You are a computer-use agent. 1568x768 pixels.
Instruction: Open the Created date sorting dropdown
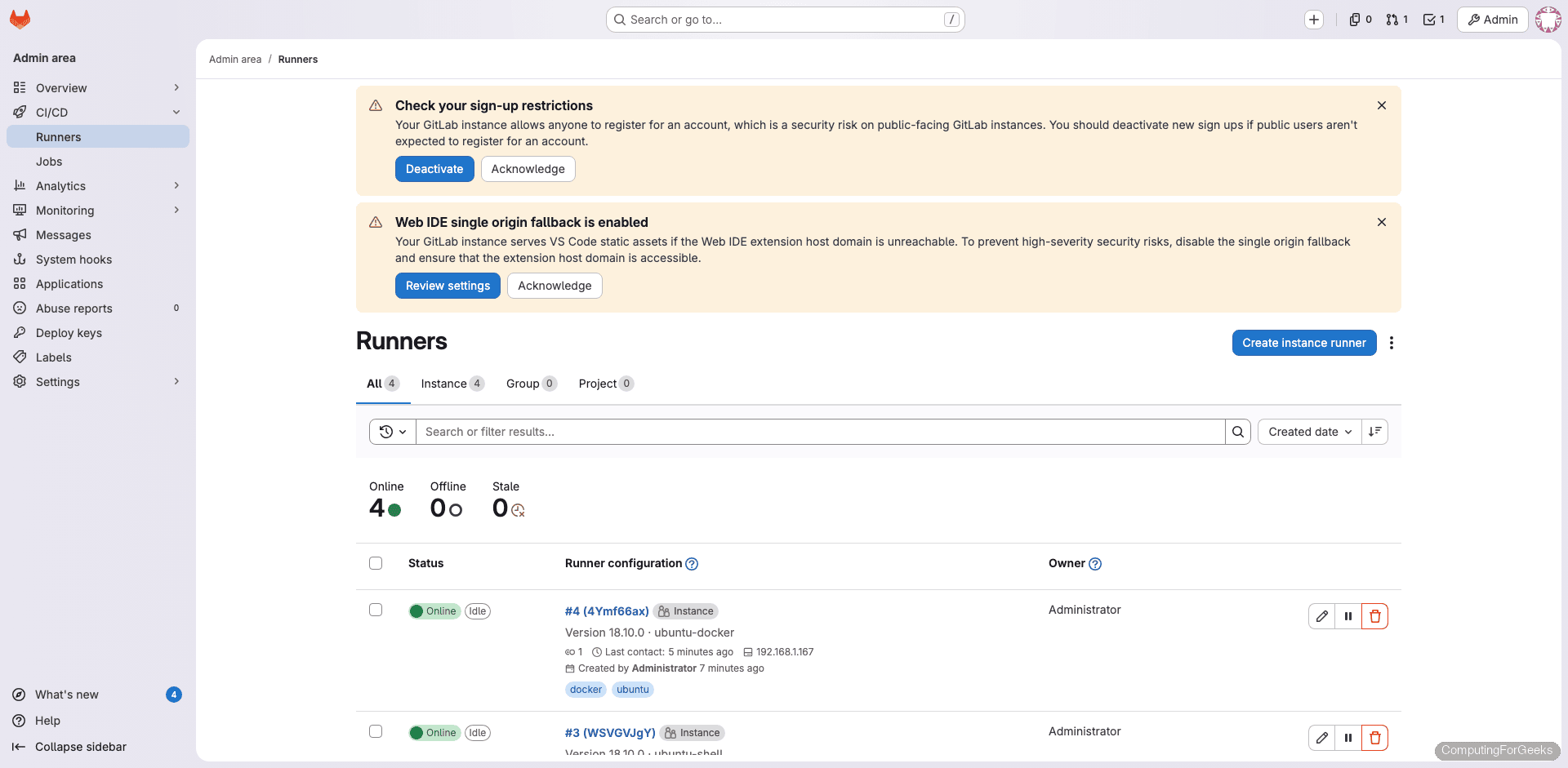[x=1309, y=431]
